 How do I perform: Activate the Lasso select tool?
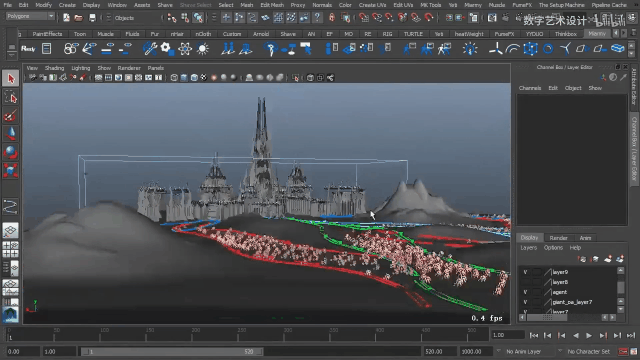(x=11, y=98)
